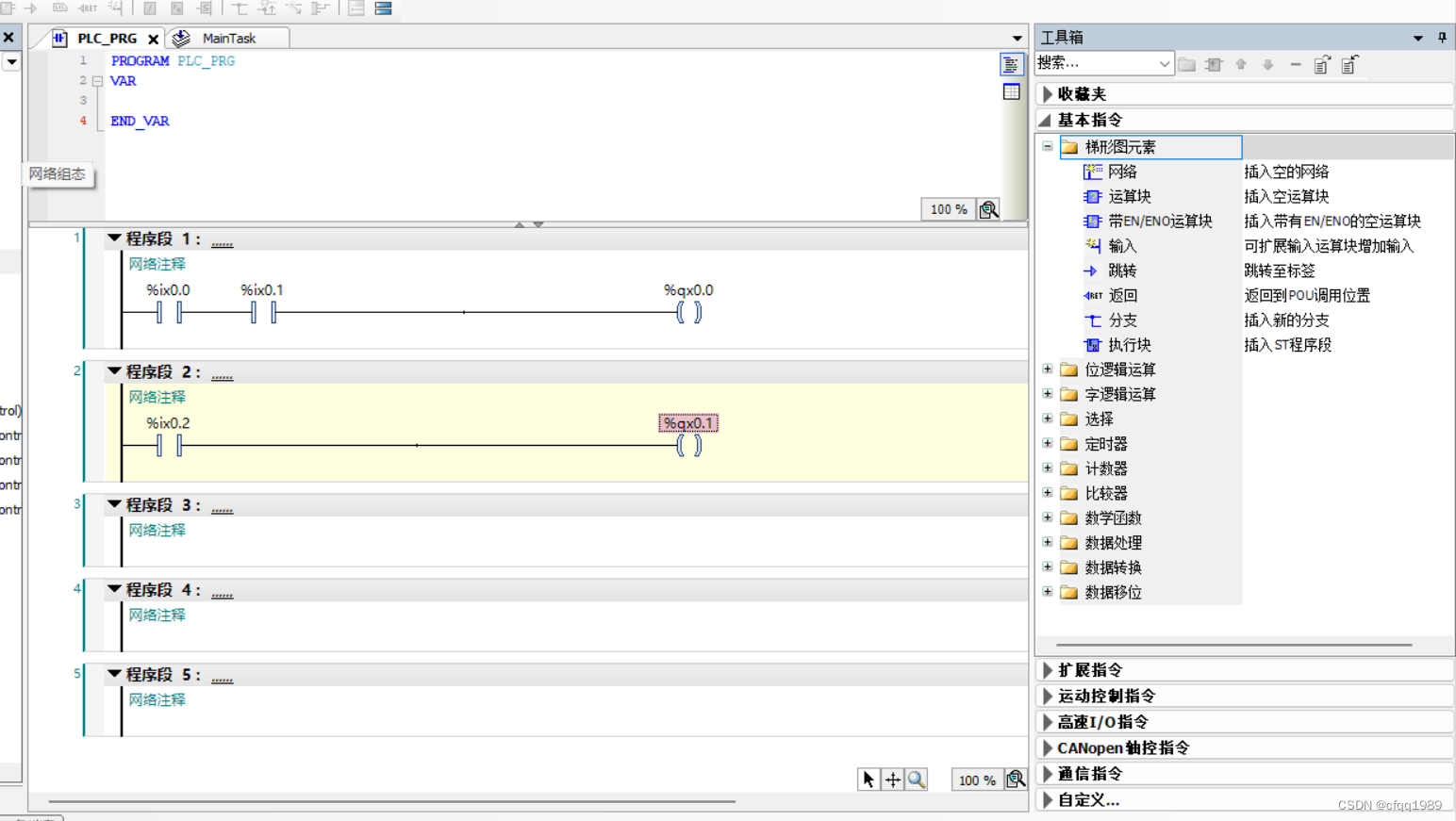Select the 执行块 element in the toolbox
The image size is (1456, 821).
click(x=1127, y=344)
